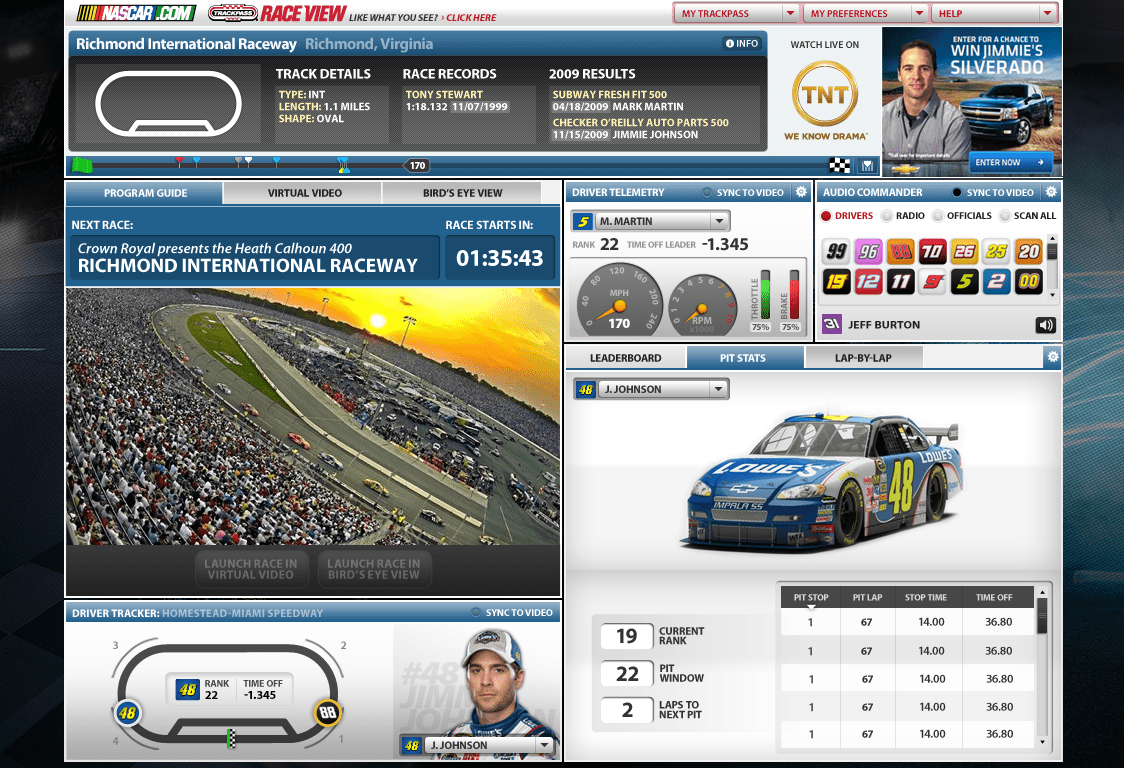Click the track Info button
This screenshot has width=1124, height=768.
[742, 44]
